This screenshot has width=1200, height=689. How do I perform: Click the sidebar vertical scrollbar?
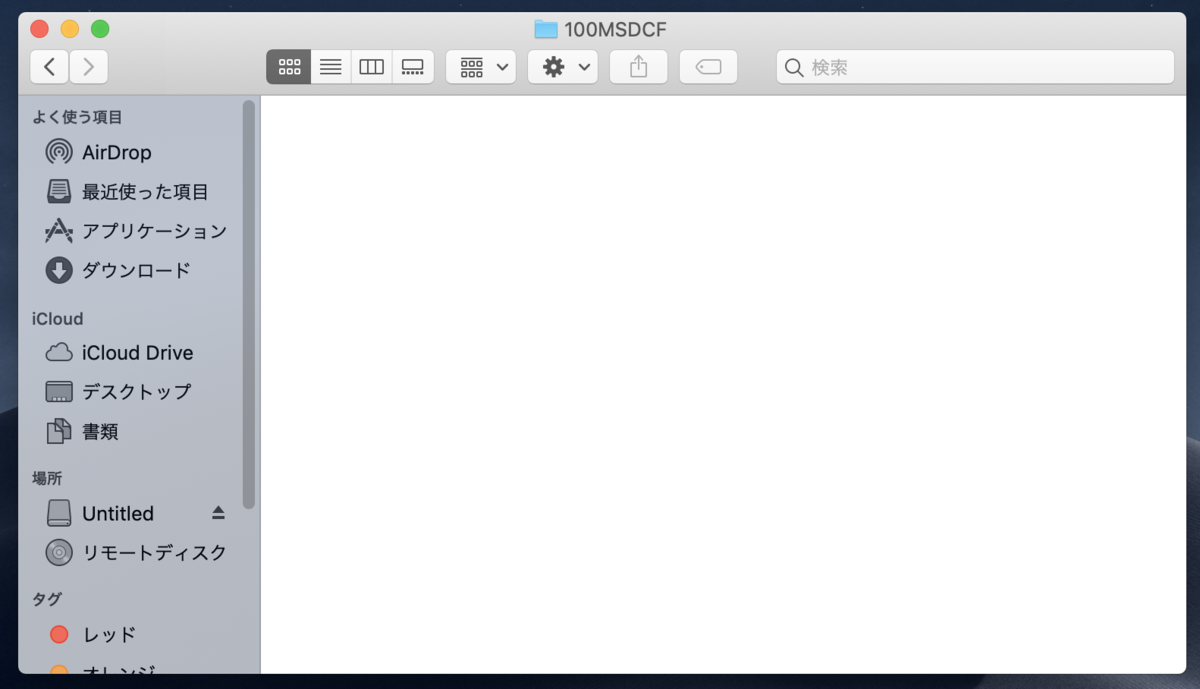point(249,305)
